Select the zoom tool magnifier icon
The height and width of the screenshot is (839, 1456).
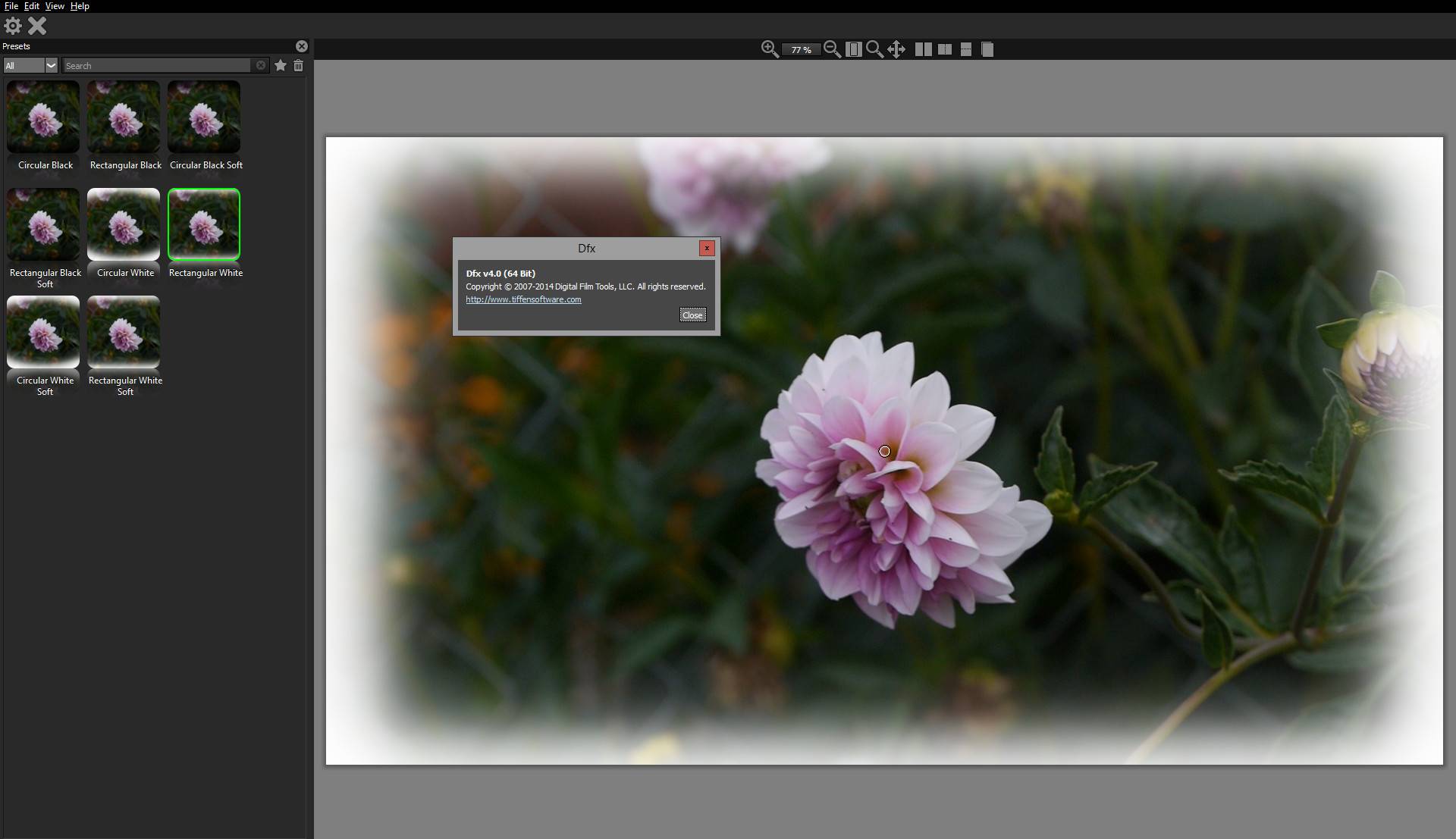874,49
